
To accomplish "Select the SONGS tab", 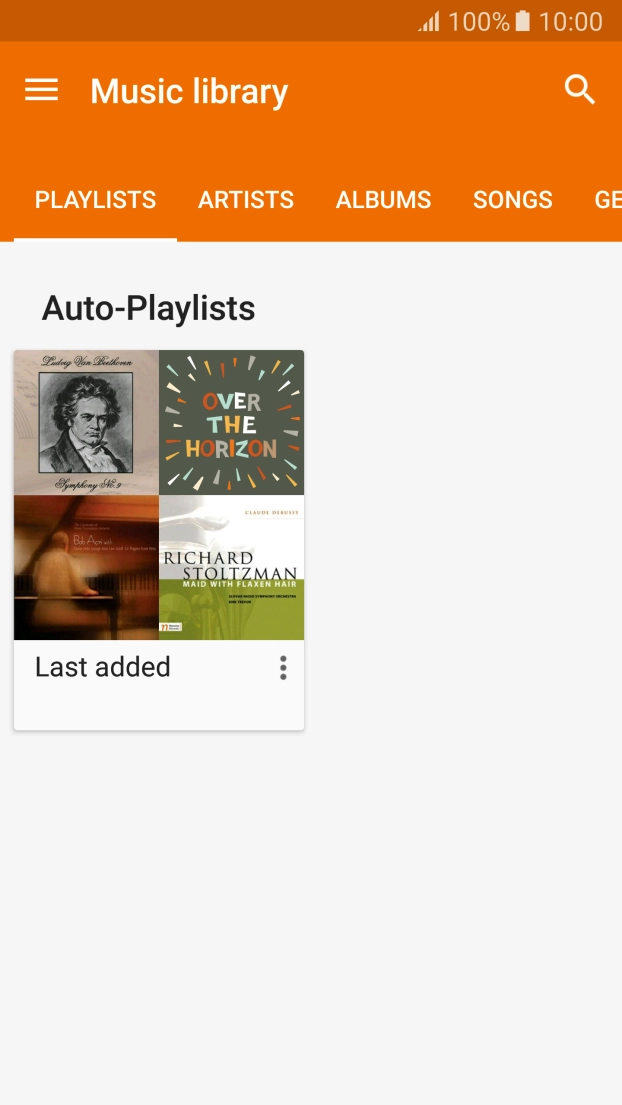I will (512, 200).
